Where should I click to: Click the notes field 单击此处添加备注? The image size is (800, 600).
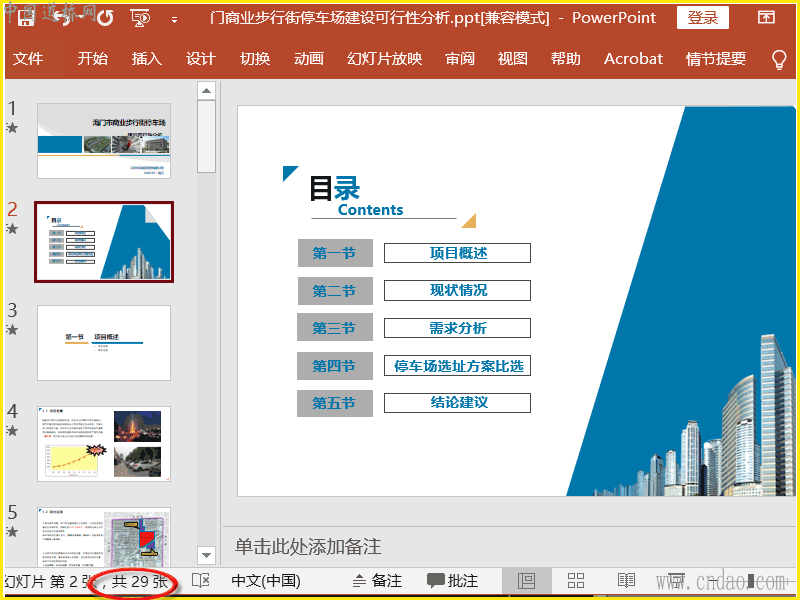[x=308, y=546]
